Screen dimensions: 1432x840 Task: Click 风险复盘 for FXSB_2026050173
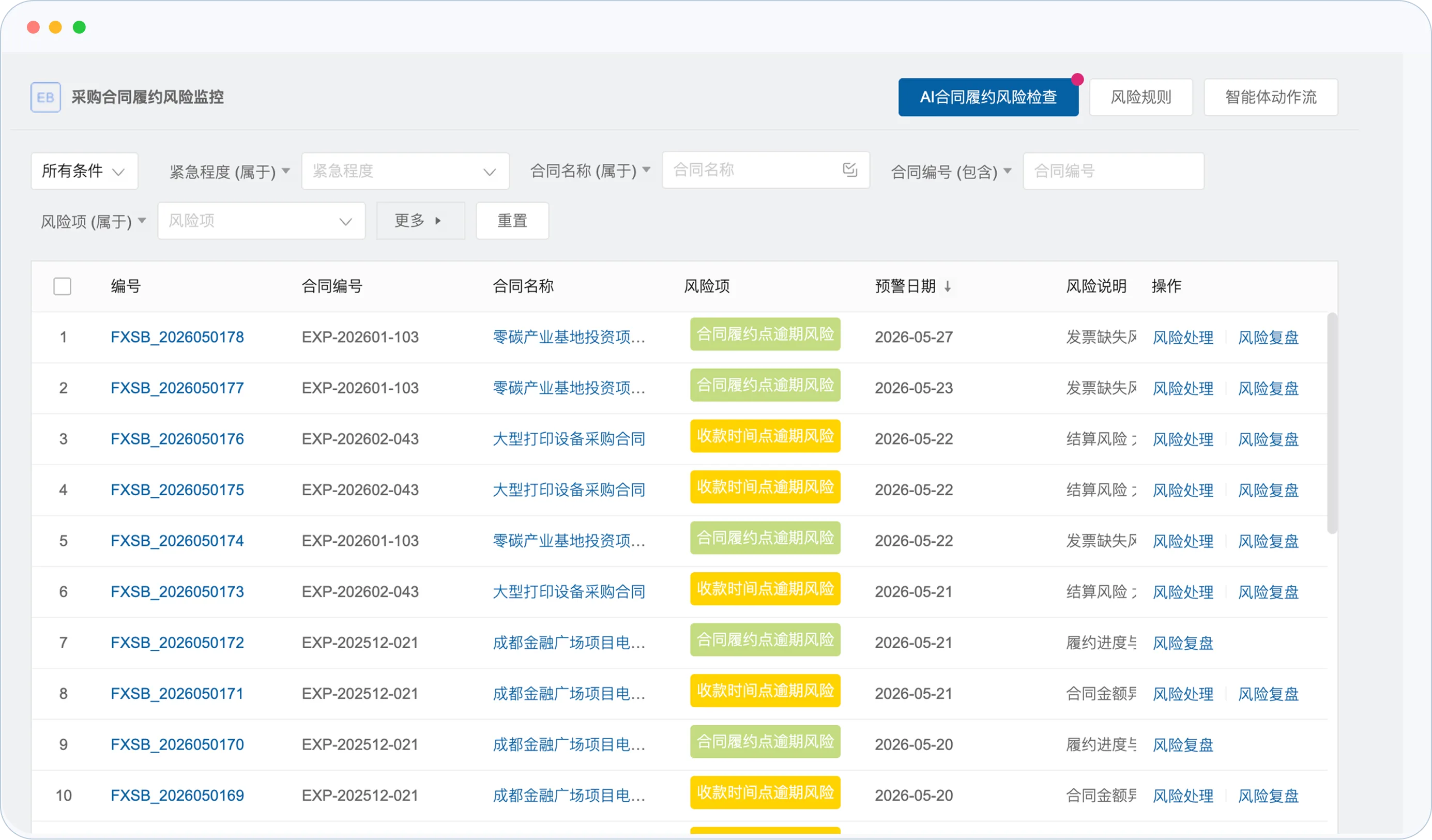(x=1268, y=593)
